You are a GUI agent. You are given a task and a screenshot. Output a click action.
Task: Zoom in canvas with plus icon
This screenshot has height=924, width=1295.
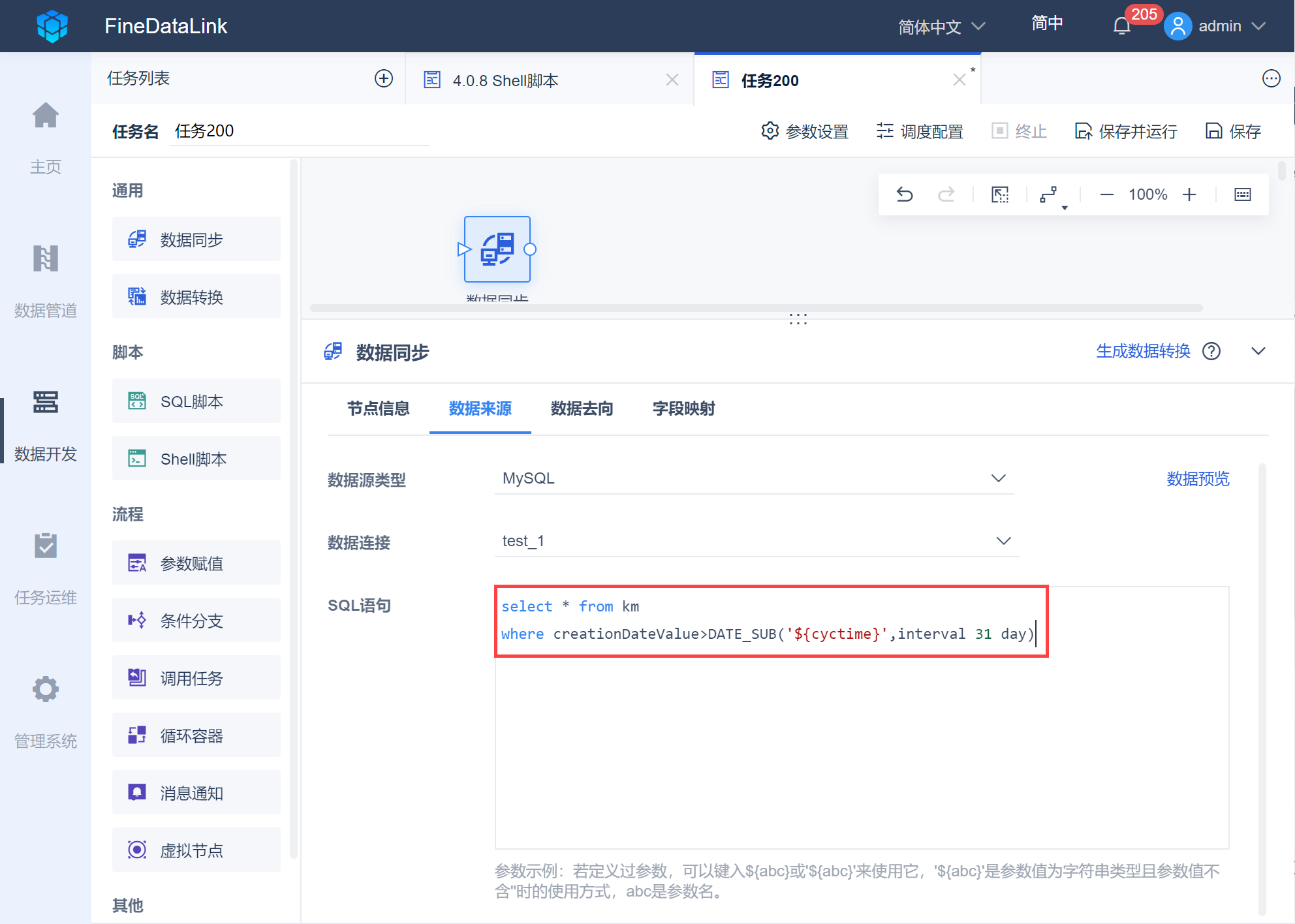coord(1189,194)
